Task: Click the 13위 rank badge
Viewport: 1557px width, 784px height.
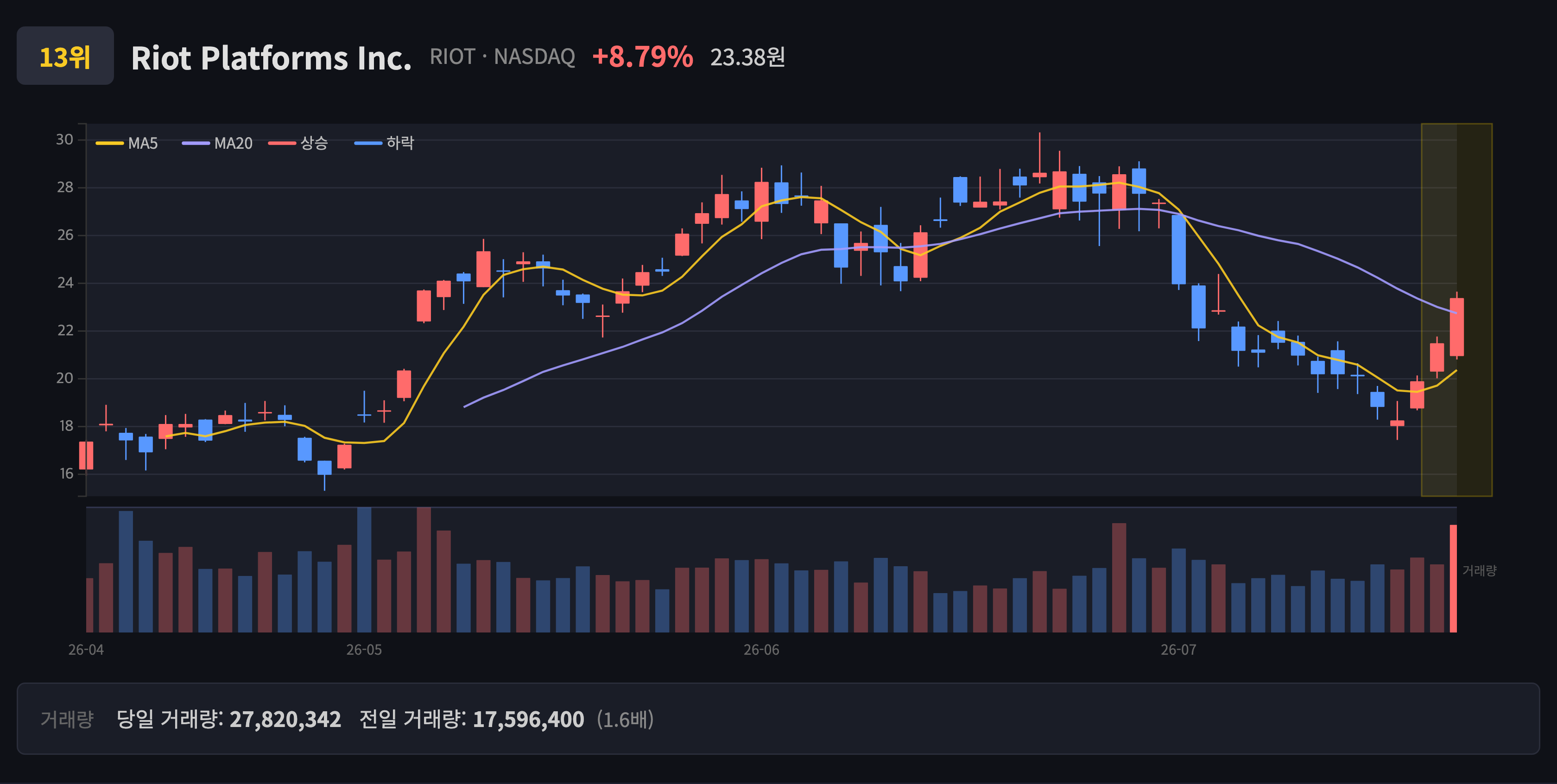Action: pos(65,56)
